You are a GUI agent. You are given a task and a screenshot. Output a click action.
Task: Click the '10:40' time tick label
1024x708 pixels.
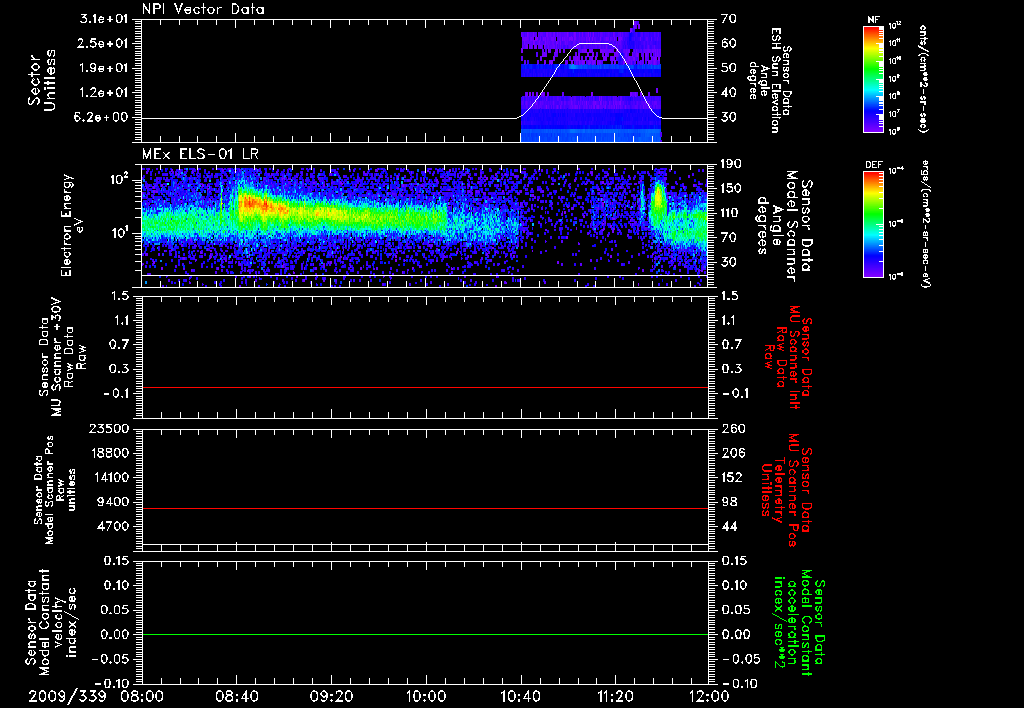(x=520, y=697)
